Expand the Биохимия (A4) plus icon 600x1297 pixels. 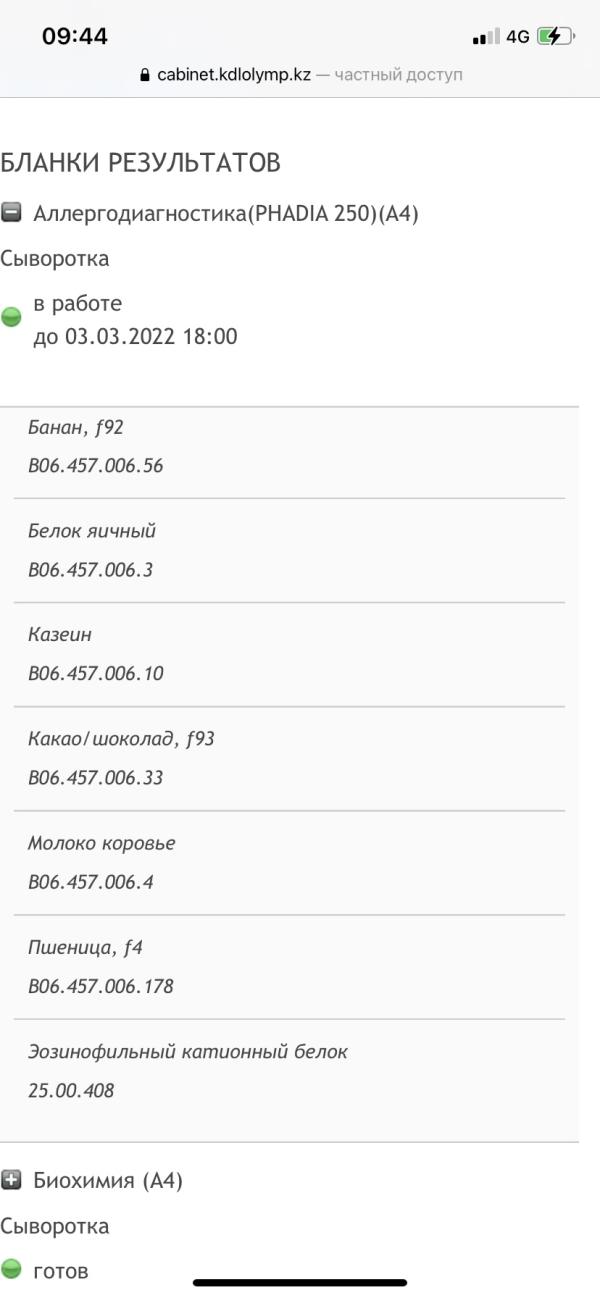pos(11,1181)
